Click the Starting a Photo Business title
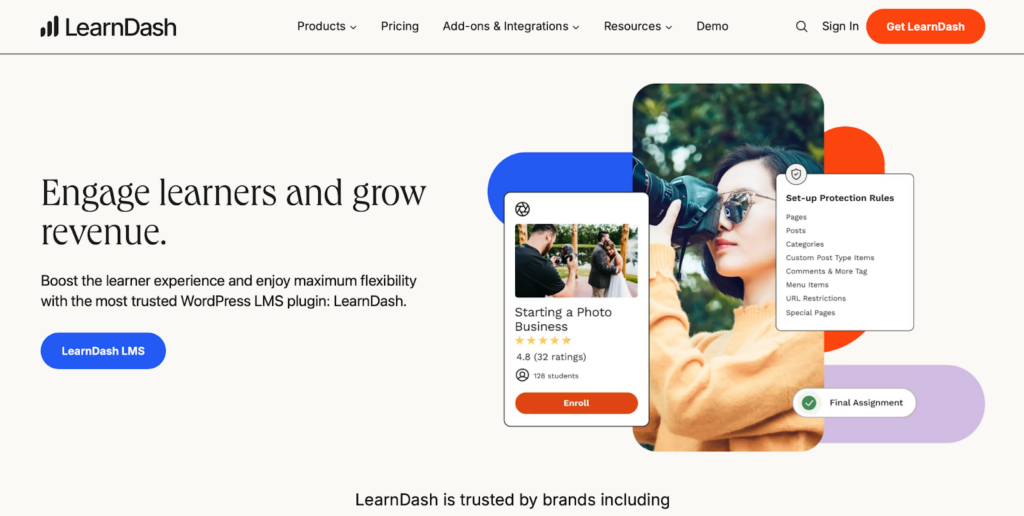Image resolution: width=1024 pixels, height=516 pixels. click(563, 319)
